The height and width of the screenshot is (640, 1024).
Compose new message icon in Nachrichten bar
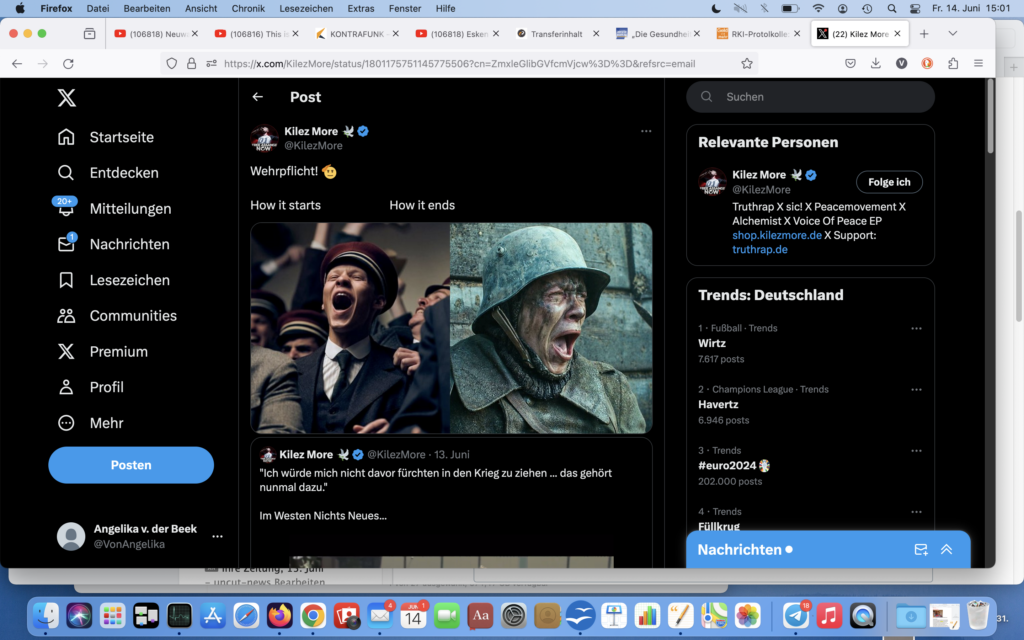point(921,549)
